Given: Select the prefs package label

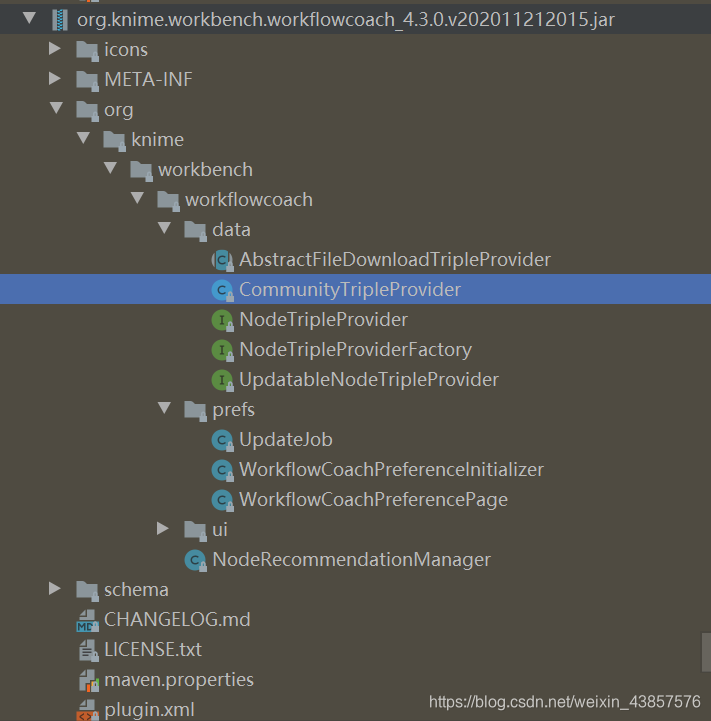Looking at the screenshot, I should [x=233, y=410].
